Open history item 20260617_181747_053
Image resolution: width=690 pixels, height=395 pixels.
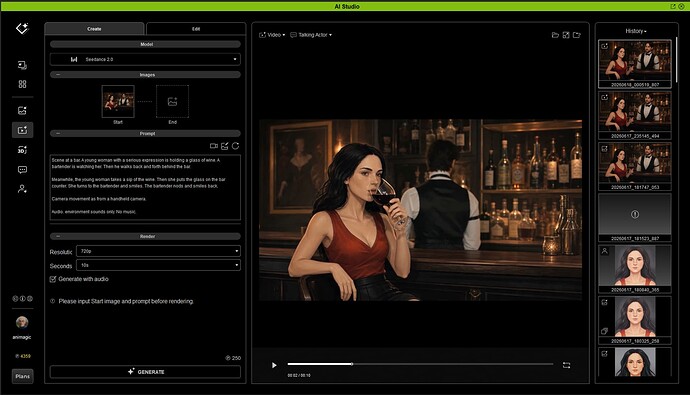tap(635, 167)
